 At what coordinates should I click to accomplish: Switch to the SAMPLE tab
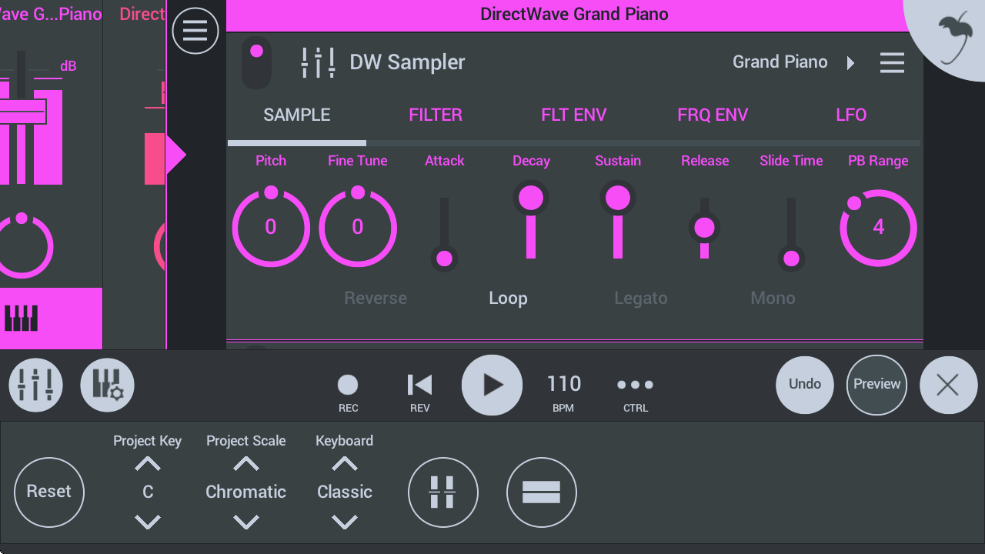(x=297, y=115)
